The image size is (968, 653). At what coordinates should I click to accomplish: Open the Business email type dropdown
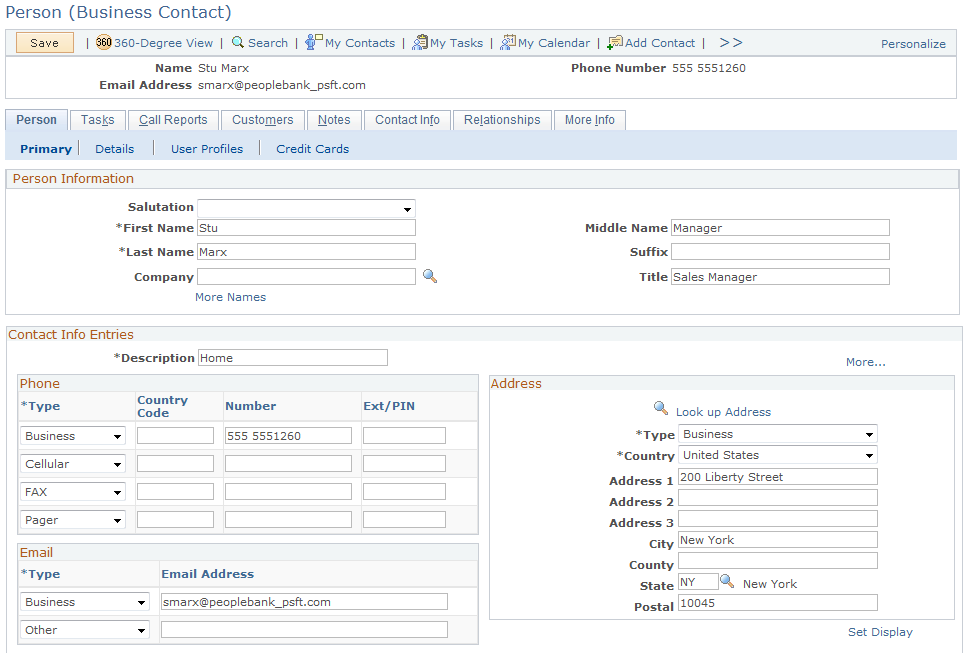tap(85, 602)
